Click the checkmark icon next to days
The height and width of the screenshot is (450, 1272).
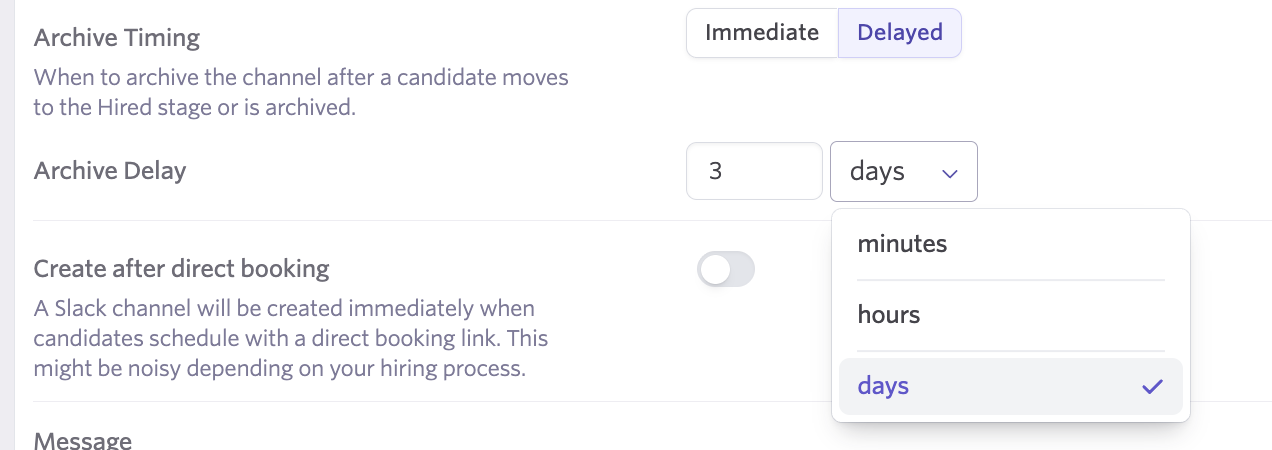pyautogui.click(x=1153, y=386)
